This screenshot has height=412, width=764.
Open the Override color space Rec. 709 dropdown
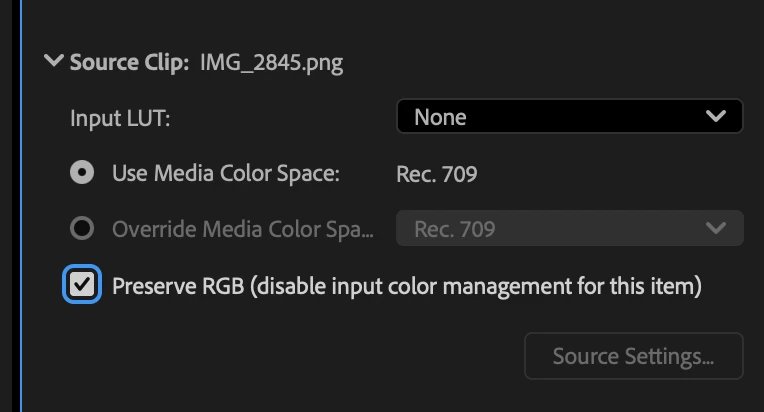pos(569,229)
